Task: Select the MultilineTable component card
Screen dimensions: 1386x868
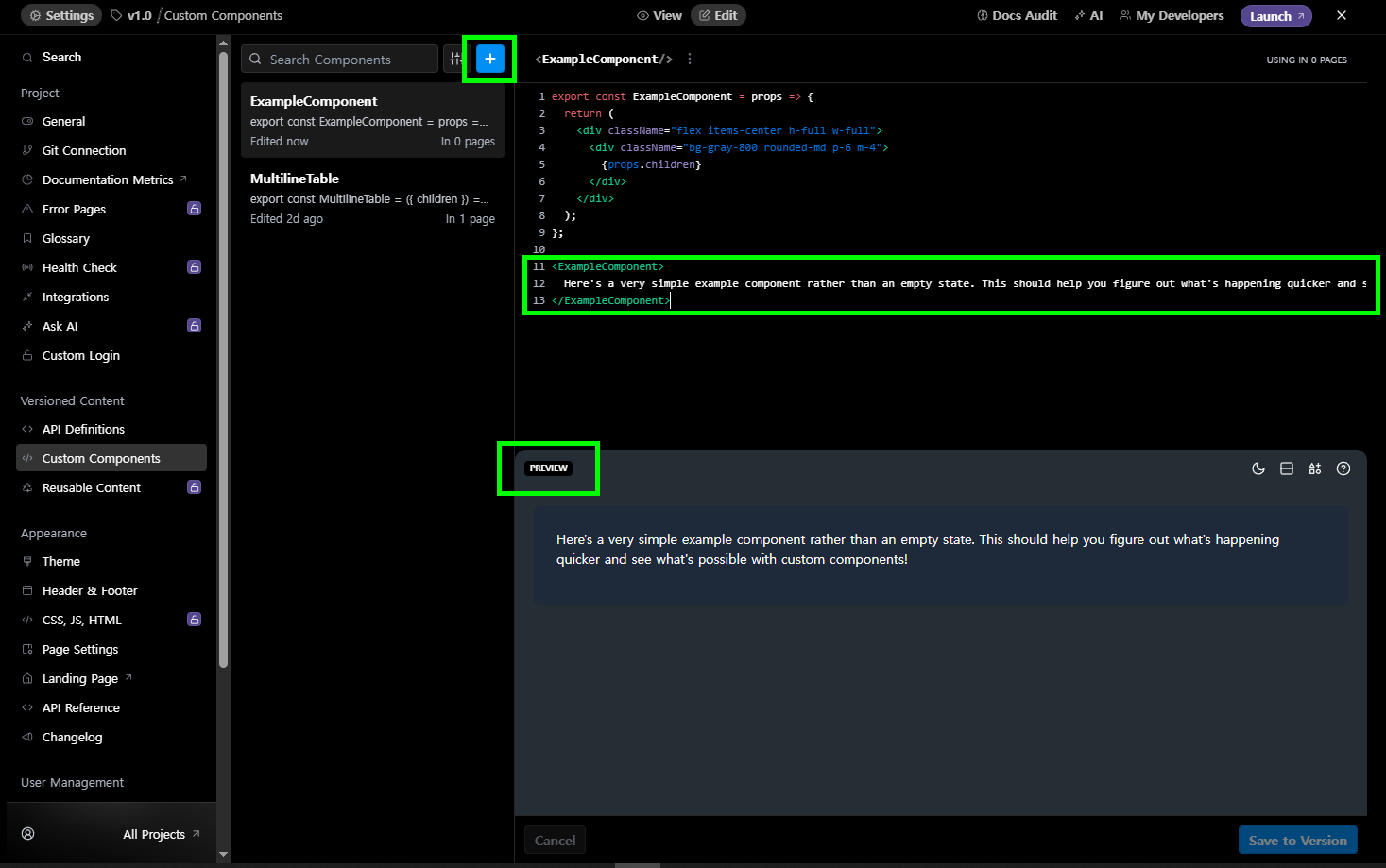Action: coord(371,198)
